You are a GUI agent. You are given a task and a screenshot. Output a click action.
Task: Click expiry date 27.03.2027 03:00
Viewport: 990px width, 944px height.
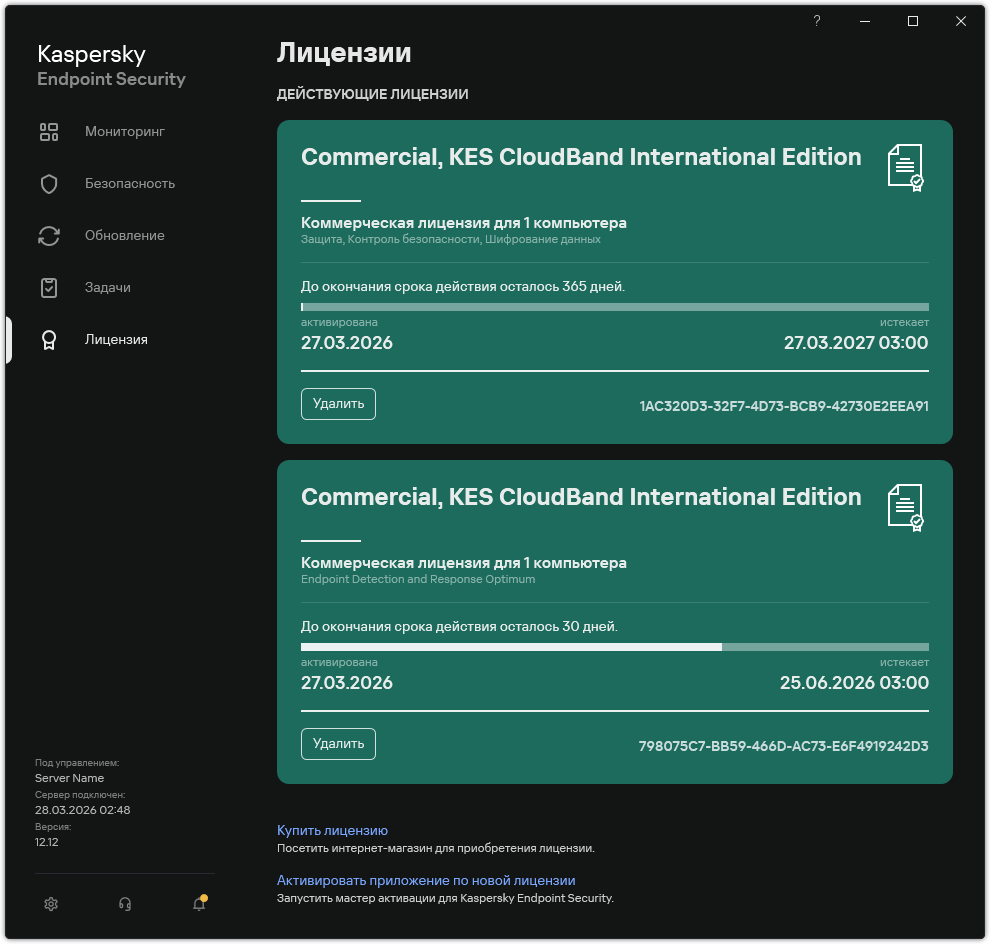click(856, 343)
